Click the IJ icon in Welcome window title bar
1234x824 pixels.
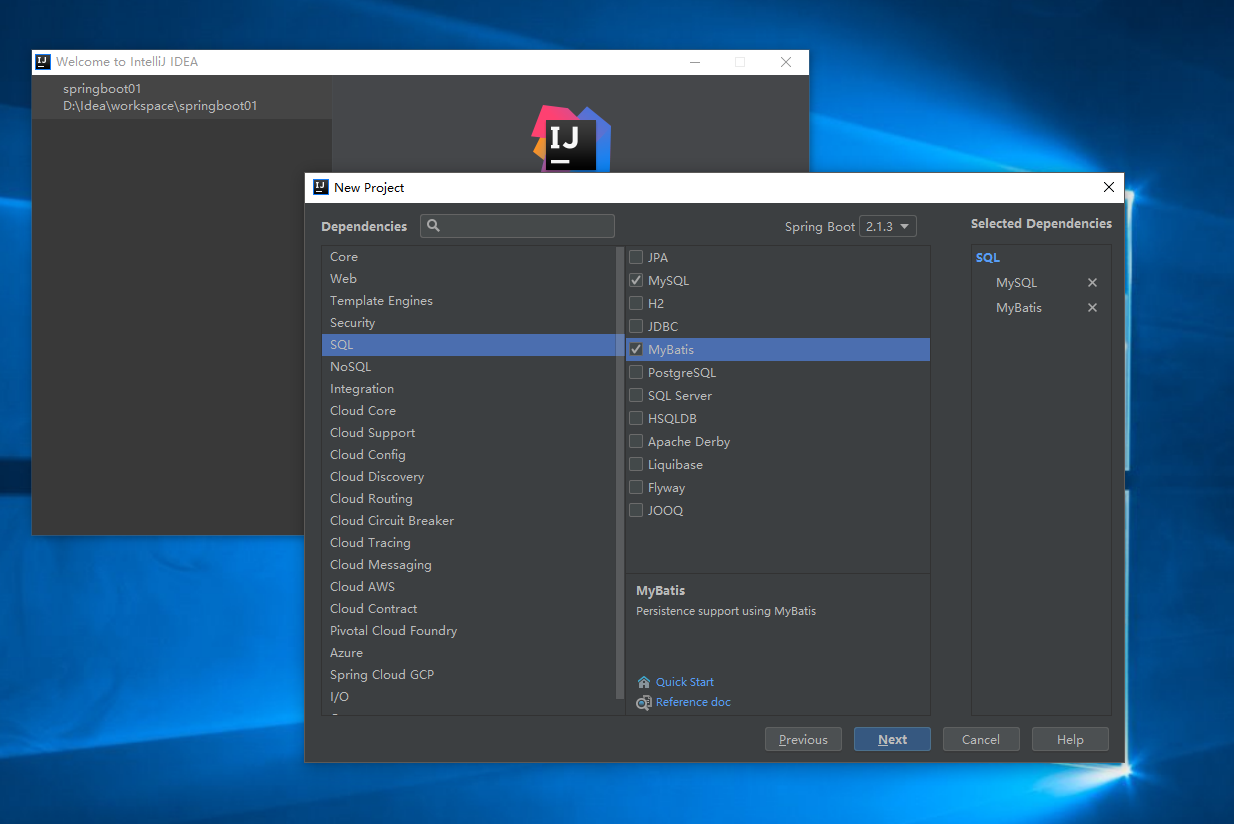tap(43, 62)
